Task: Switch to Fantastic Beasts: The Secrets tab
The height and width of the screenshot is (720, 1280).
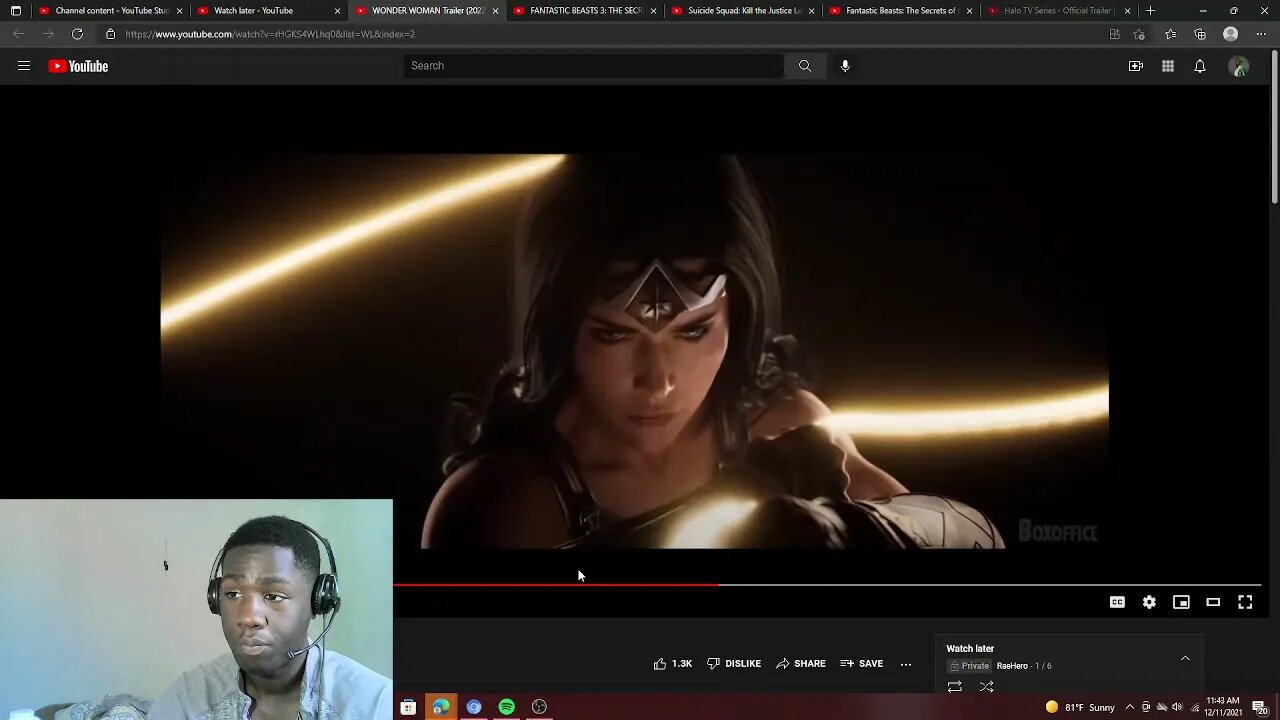Action: 901,11
